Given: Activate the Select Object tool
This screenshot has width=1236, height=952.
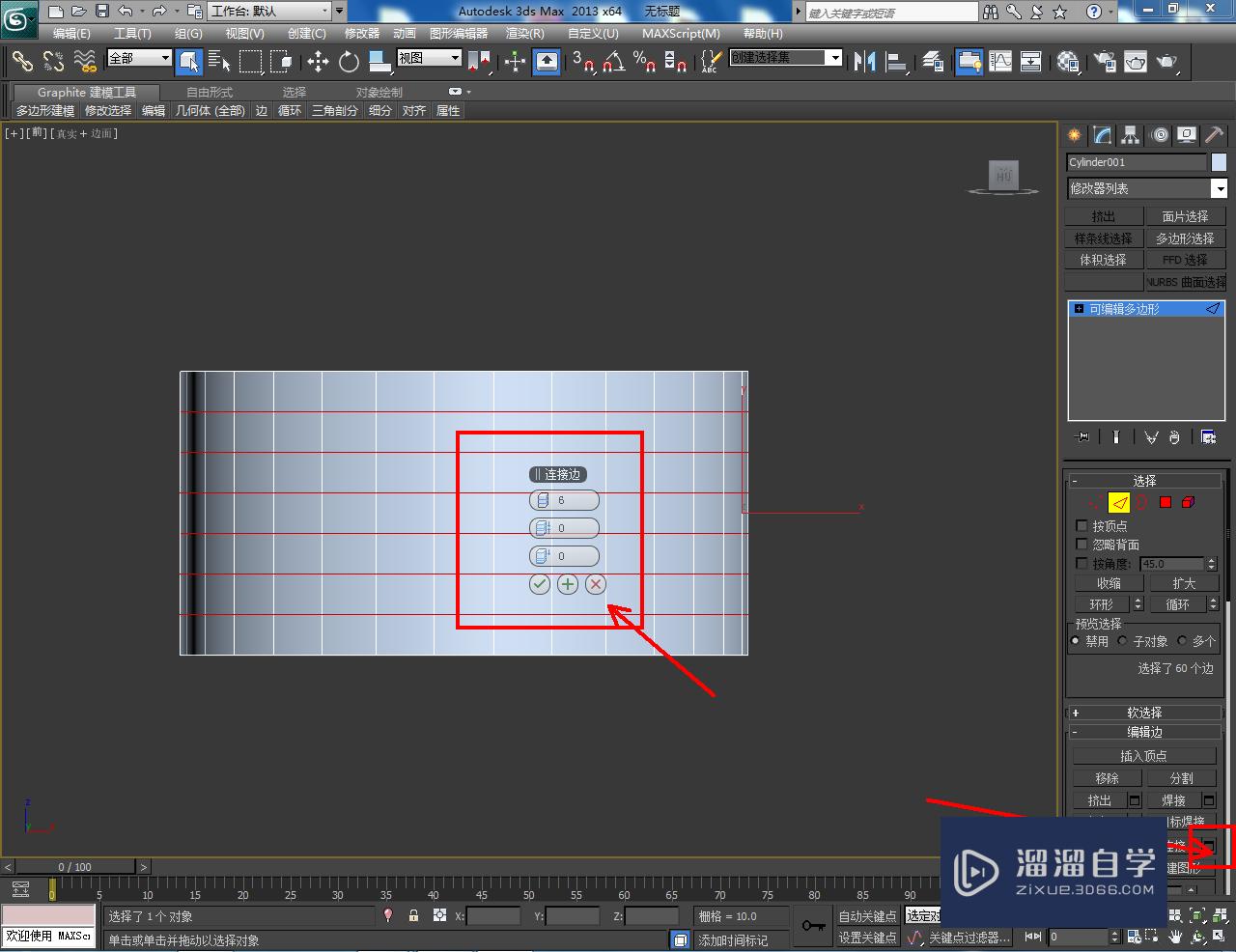Looking at the screenshot, I should [189, 62].
